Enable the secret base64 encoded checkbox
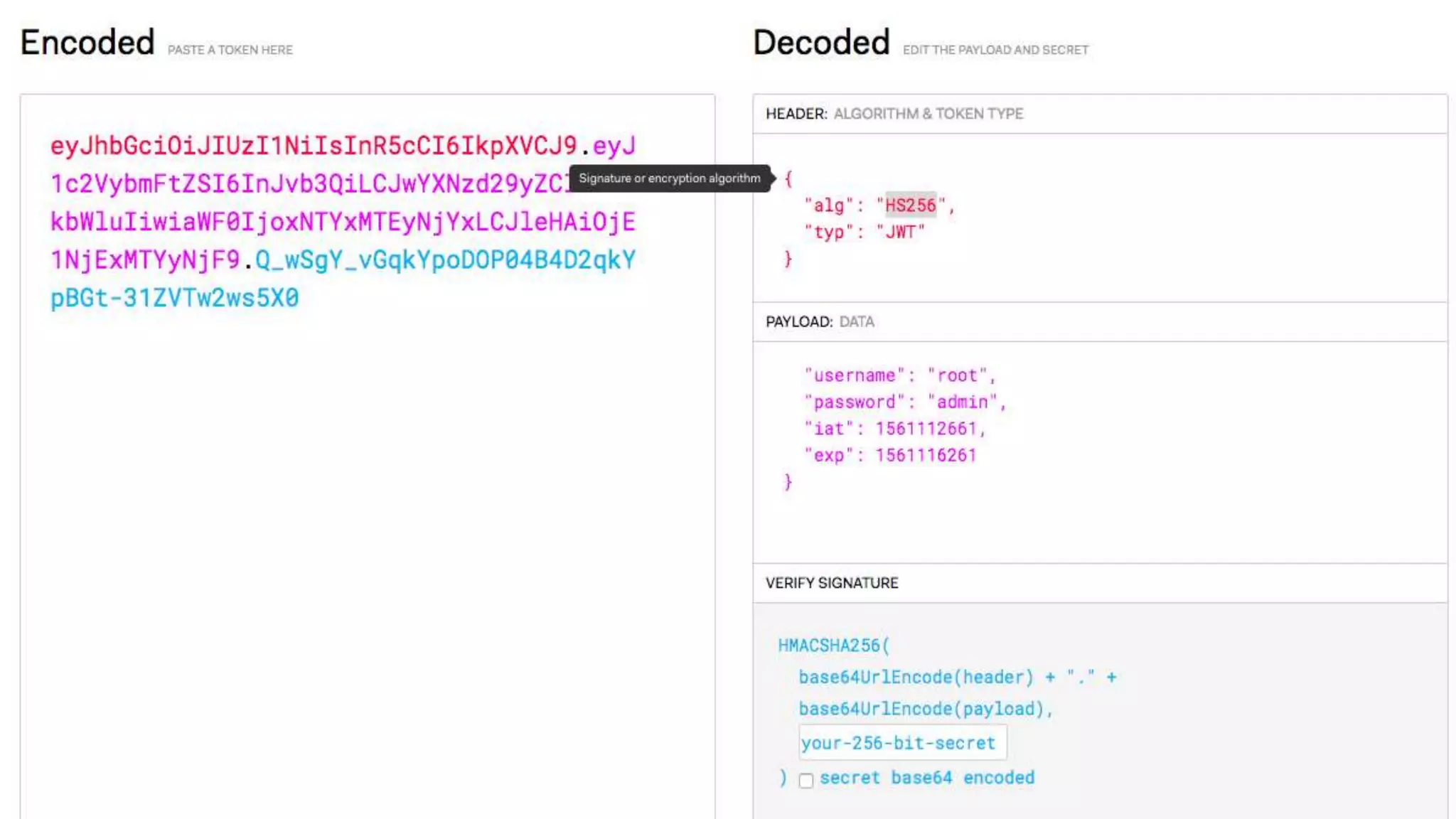1456x819 pixels. (805, 781)
